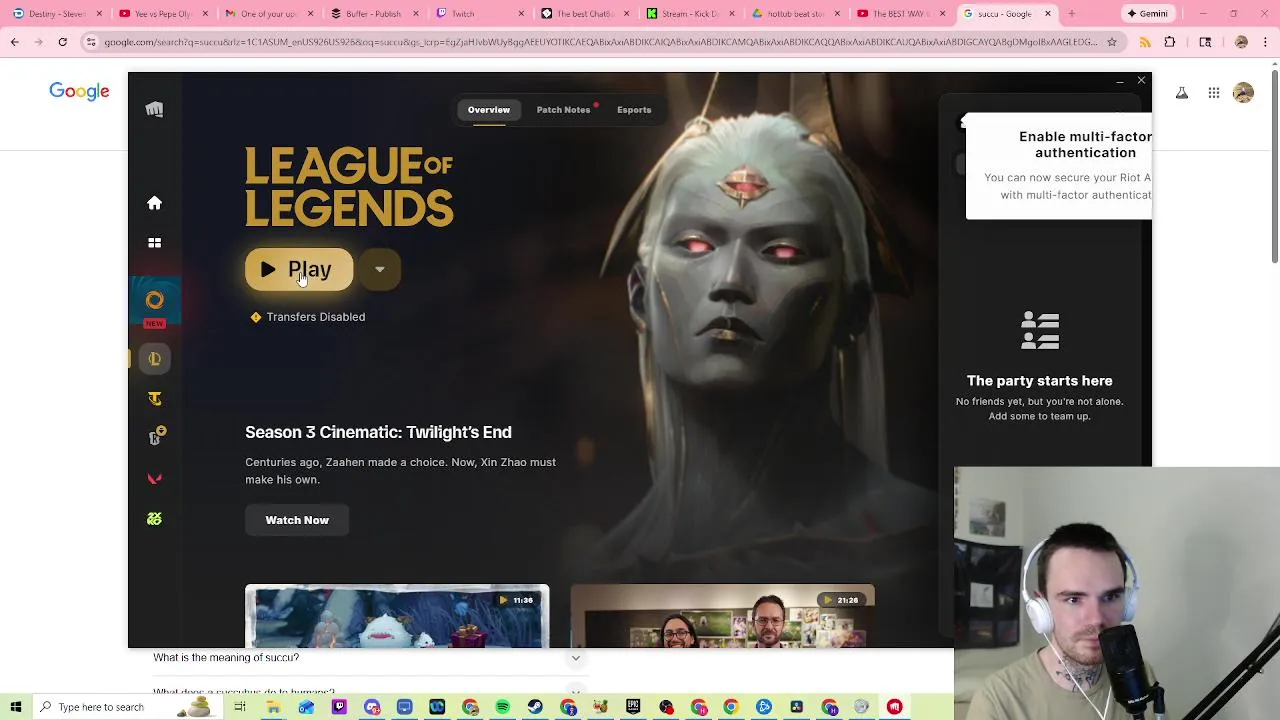Click the Transfers Disabled notice

[x=308, y=317]
